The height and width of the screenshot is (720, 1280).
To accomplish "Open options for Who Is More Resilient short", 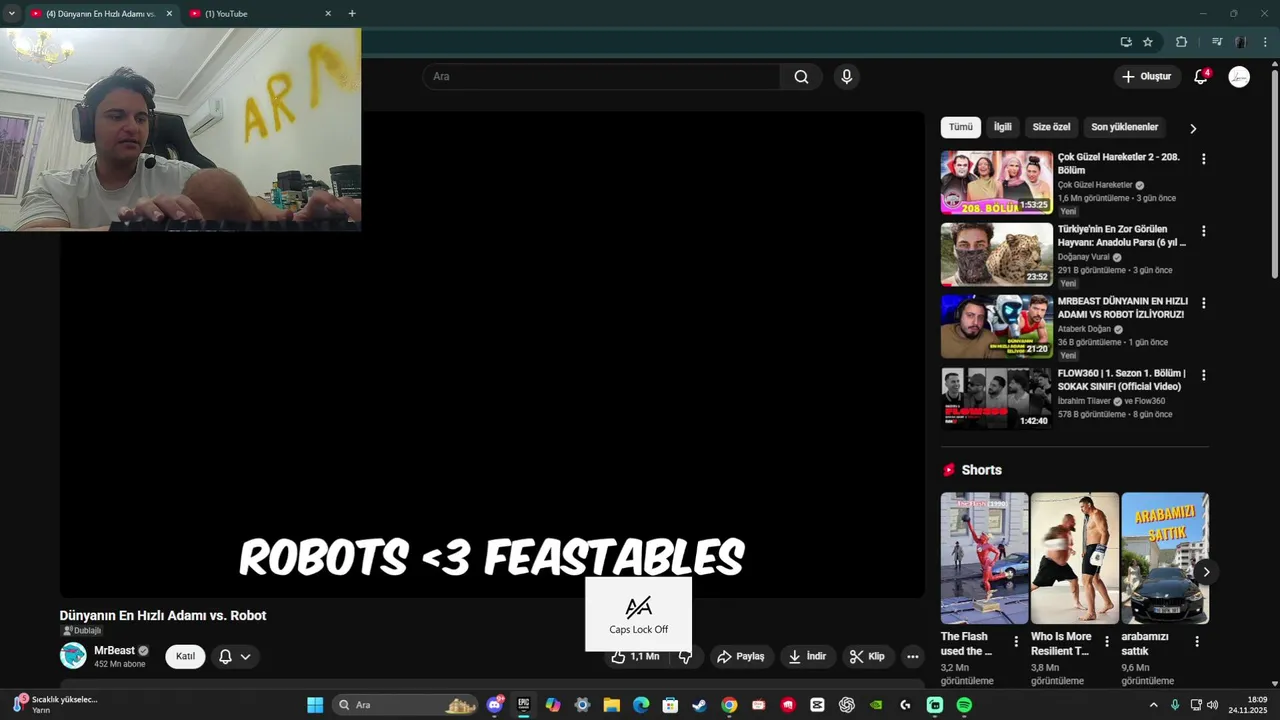I will [1106, 642].
